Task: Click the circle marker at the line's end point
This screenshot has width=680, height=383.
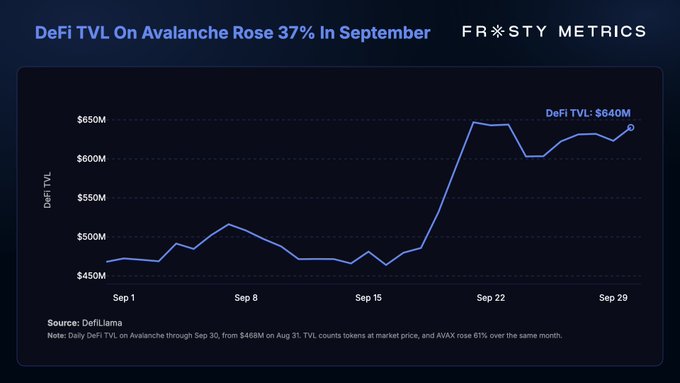Action: (631, 128)
